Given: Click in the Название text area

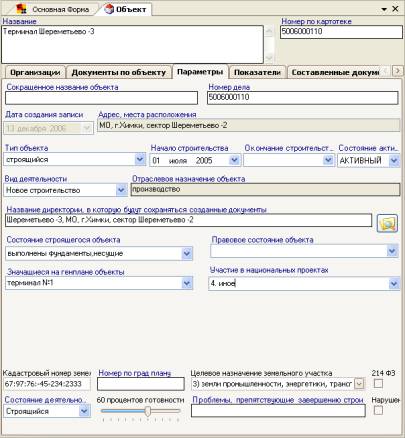Looking at the screenshot, I should [x=132, y=44].
